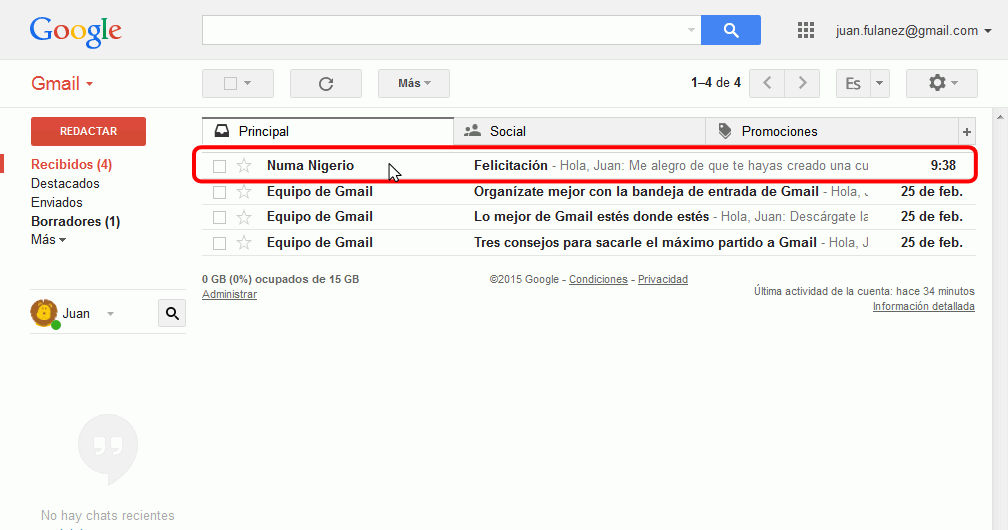The width and height of the screenshot is (1008, 530).
Task: Click inside the mail search field
Action: point(444,30)
